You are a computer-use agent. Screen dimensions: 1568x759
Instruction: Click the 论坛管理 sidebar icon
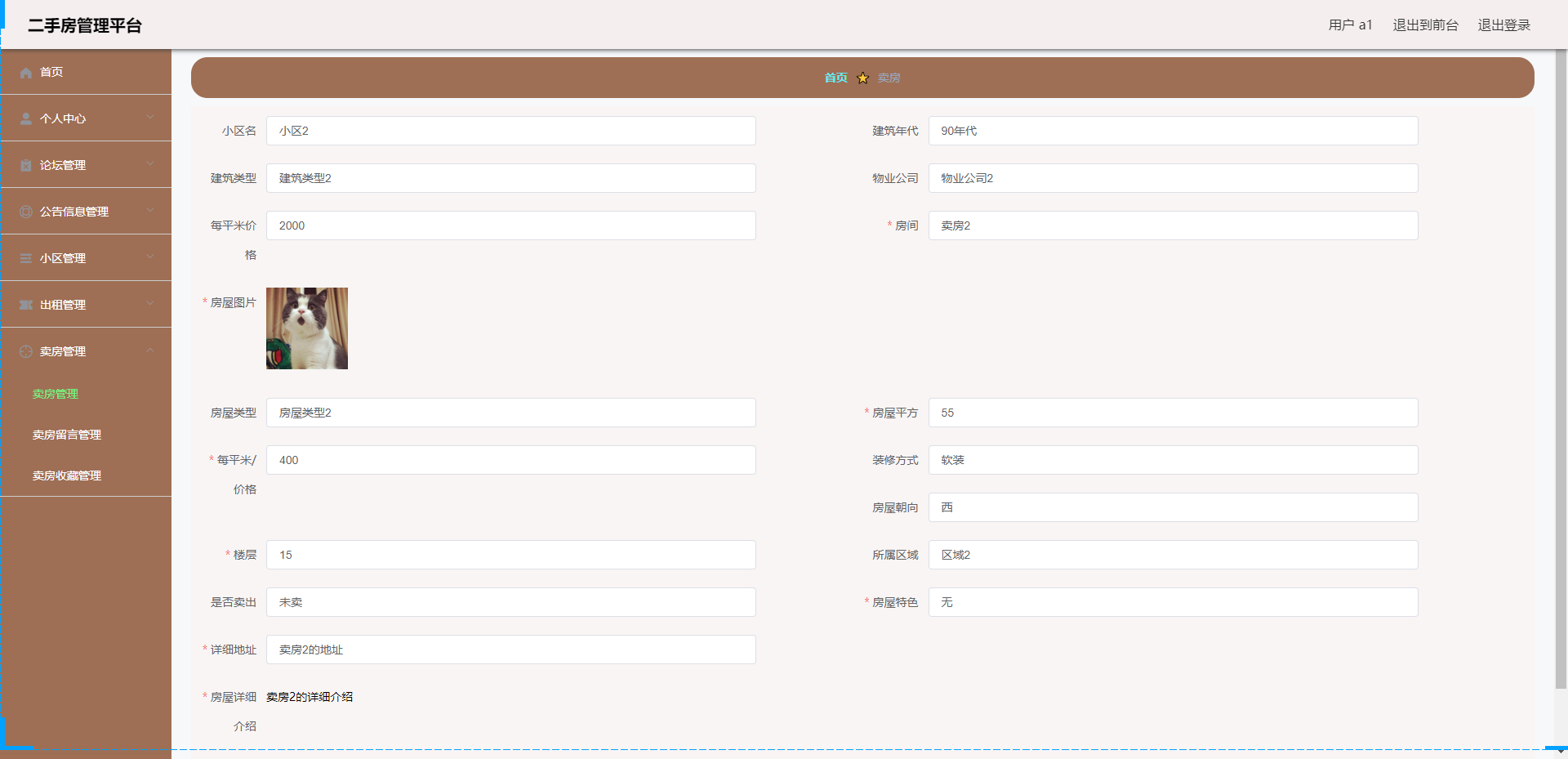[x=26, y=165]
